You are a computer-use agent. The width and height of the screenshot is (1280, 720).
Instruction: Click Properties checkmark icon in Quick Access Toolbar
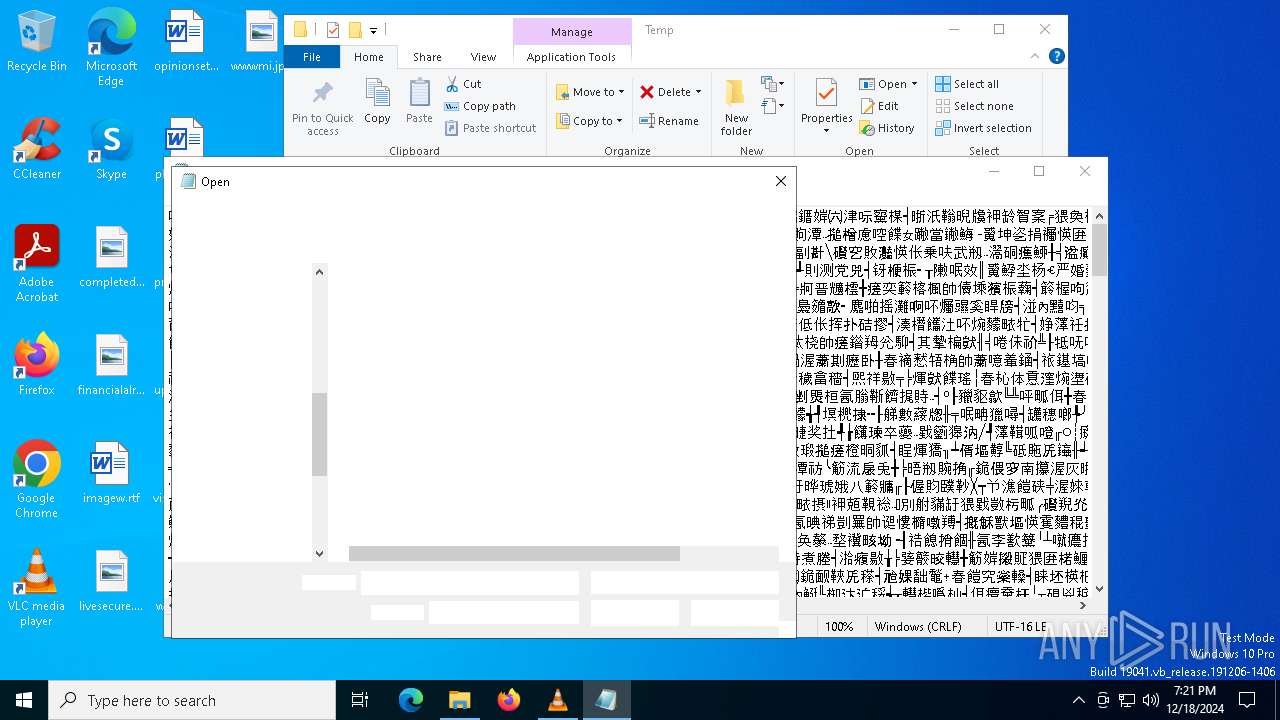(x=333, y=30)
